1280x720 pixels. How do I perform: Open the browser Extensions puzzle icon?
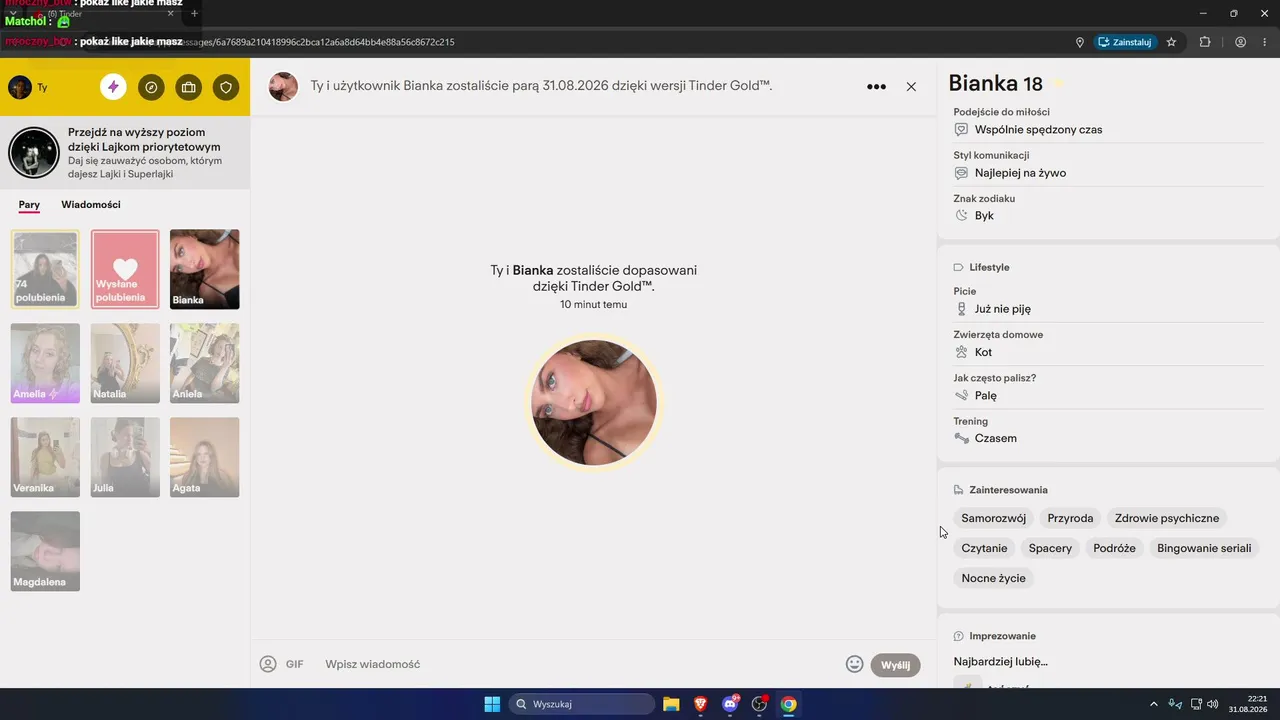click(x=1205, y=42)
